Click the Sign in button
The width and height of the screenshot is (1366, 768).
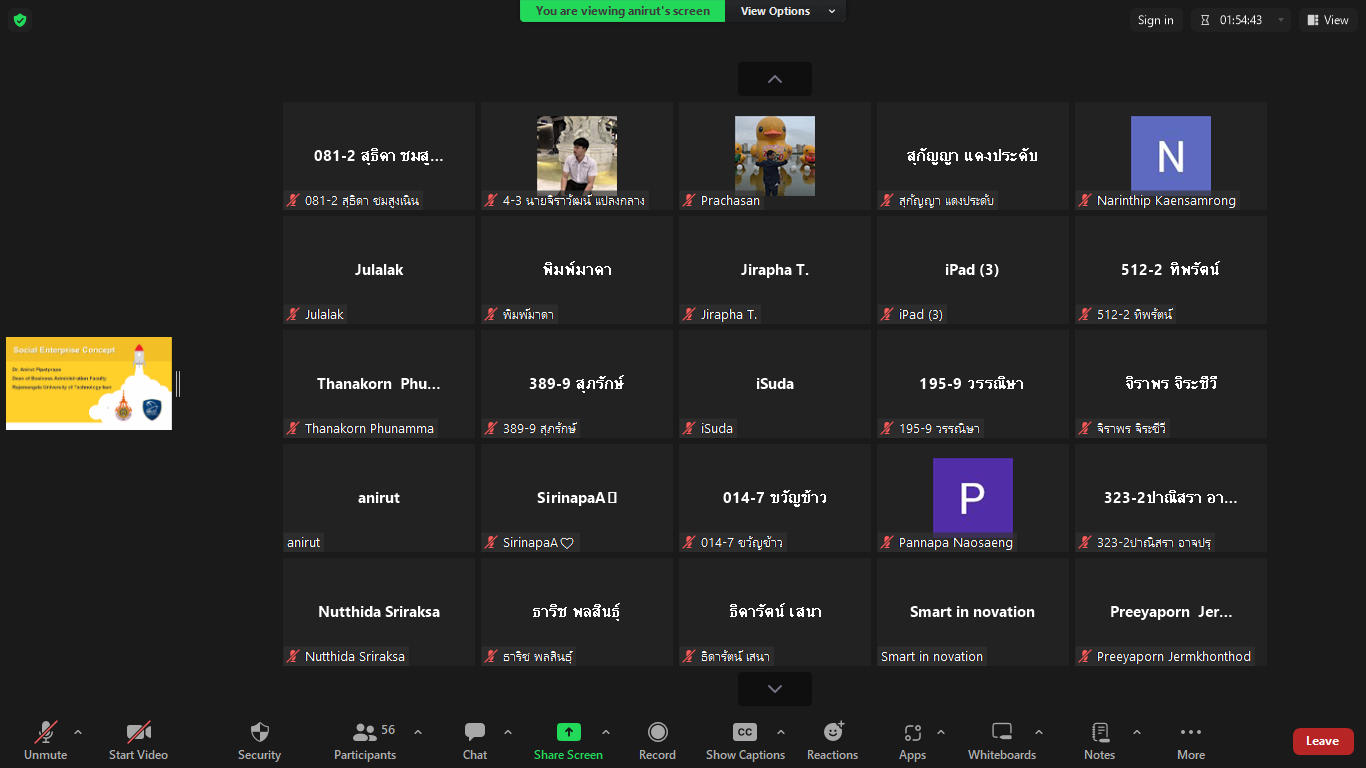click(x=1156, y=20)
